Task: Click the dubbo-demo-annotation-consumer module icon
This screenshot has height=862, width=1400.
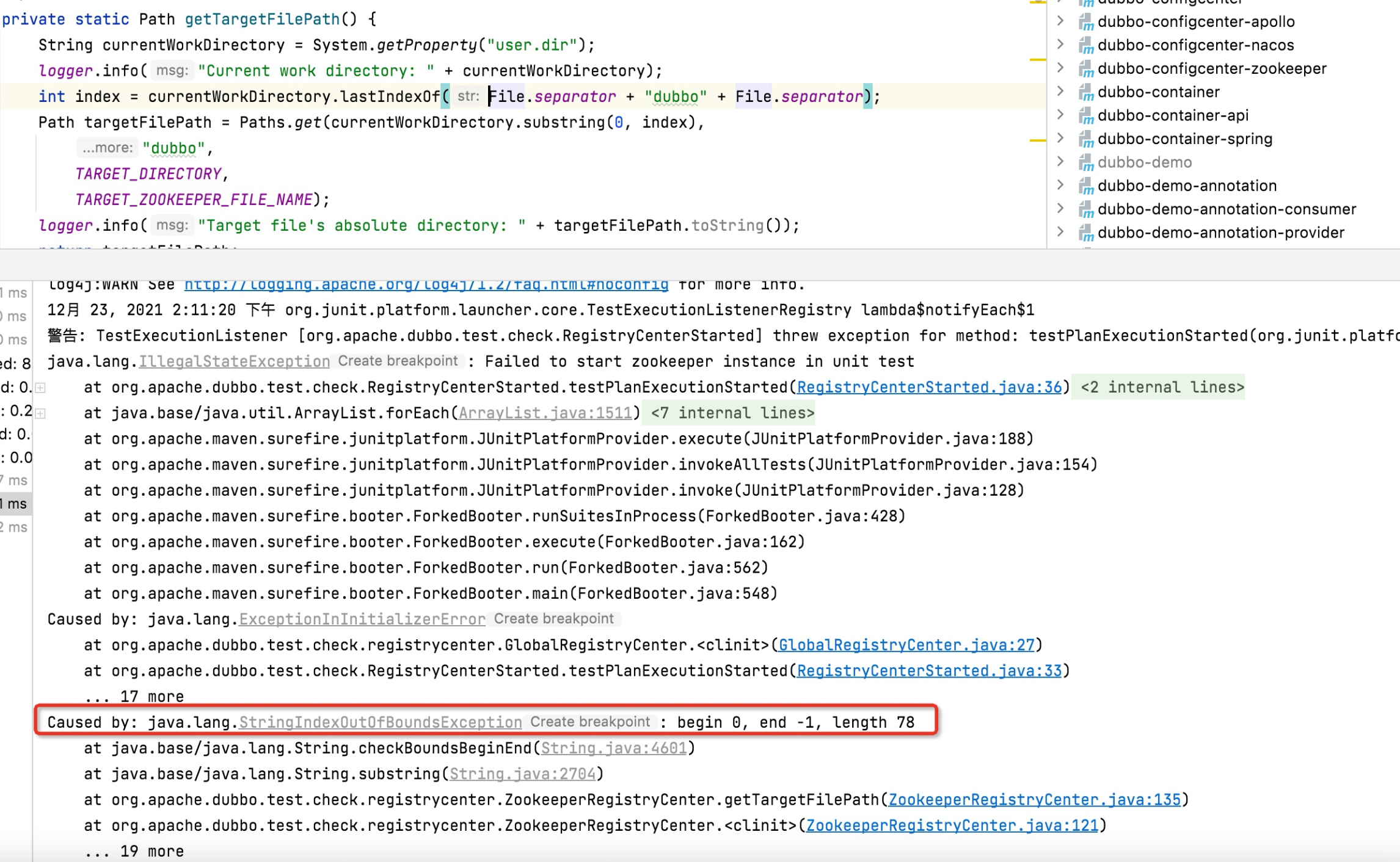Action: pyautogui.click(x=1085, y=209)
